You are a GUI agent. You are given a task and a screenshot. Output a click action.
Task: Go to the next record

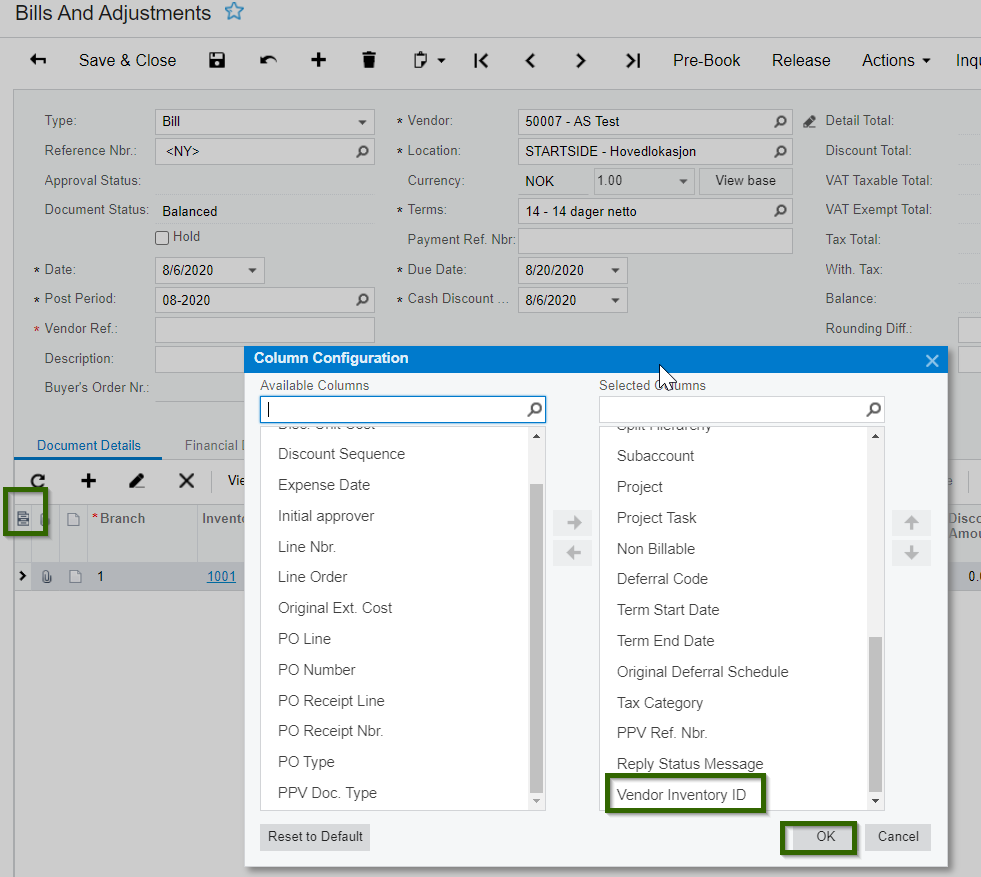[x=581, y=61]
